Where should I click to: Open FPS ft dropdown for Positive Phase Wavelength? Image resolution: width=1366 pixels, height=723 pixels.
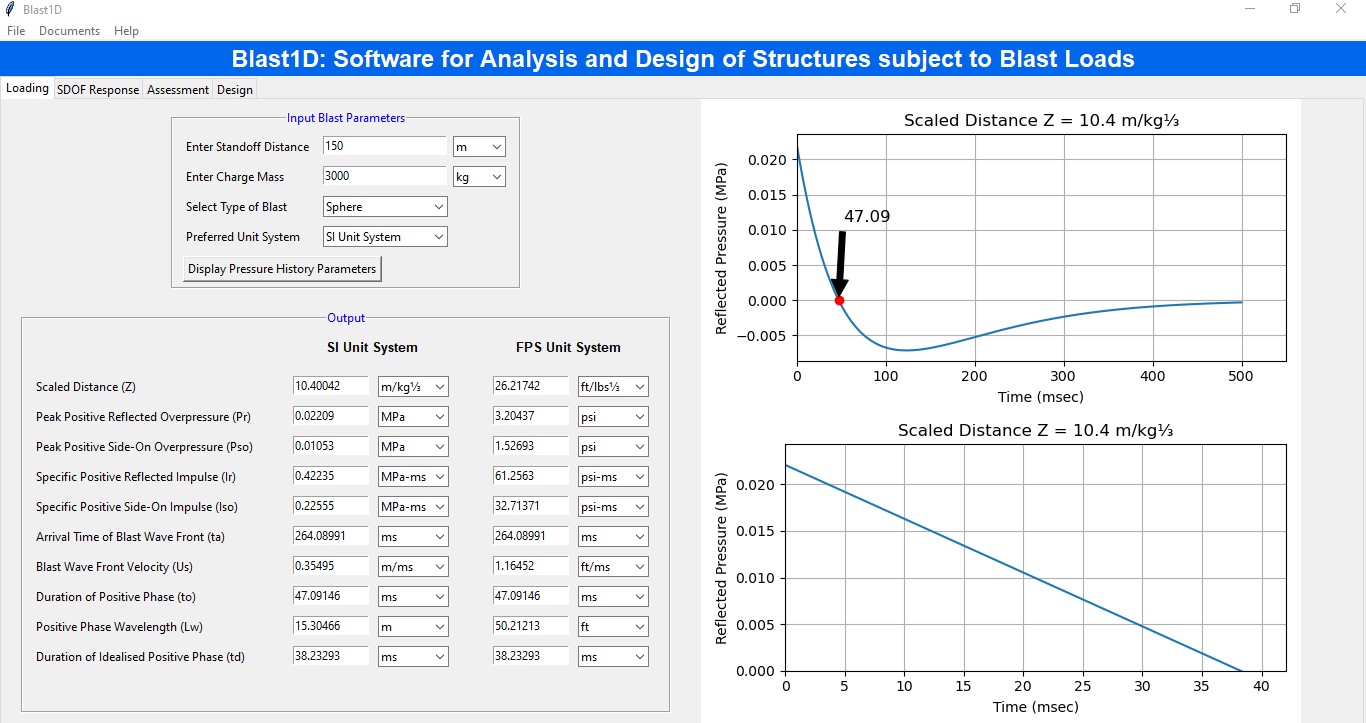click(613, 627)
